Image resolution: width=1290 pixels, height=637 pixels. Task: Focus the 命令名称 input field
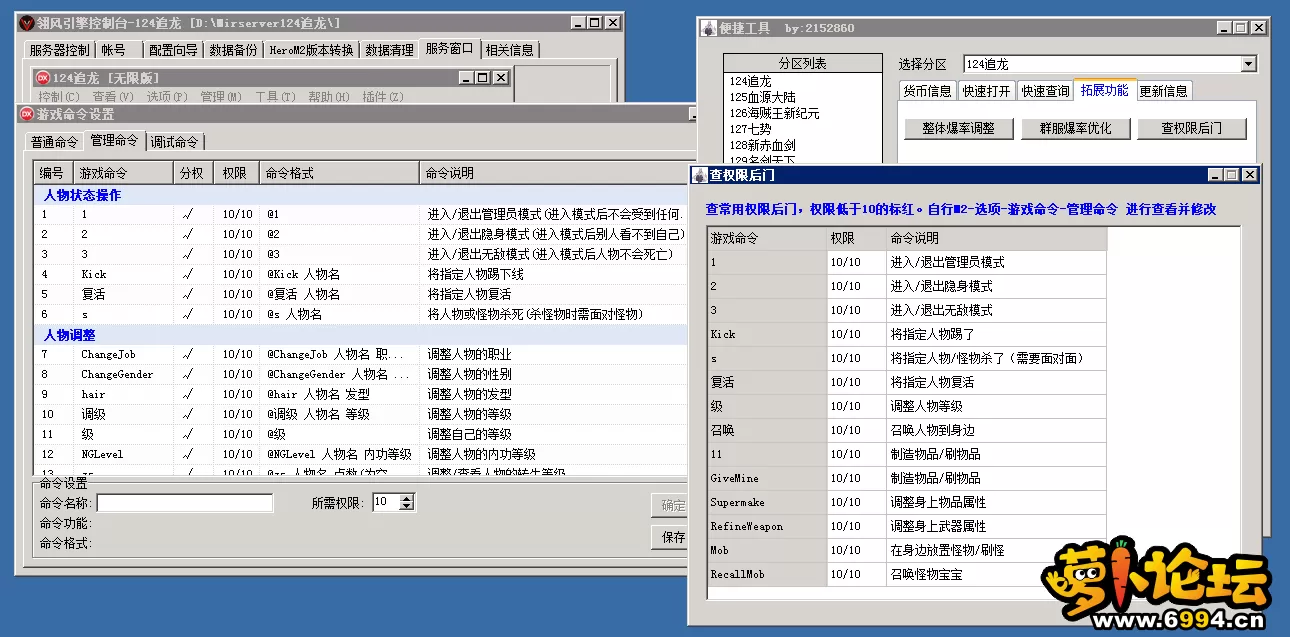click(184, 503)
